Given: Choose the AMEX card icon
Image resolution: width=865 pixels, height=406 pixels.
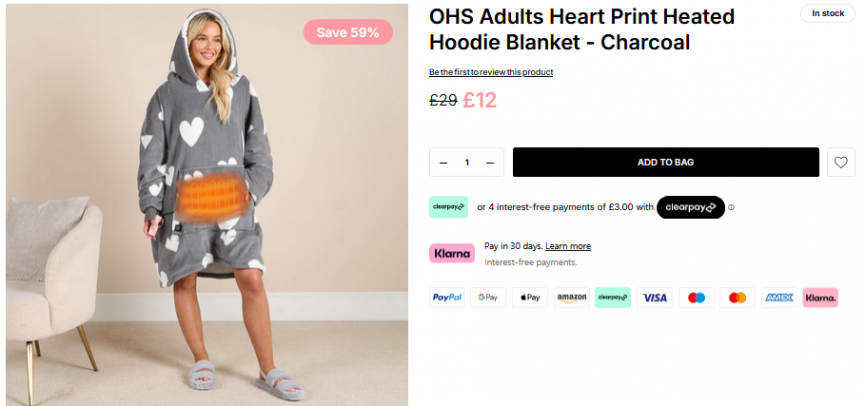Looking at the screenshot, I should coord(778,298).
